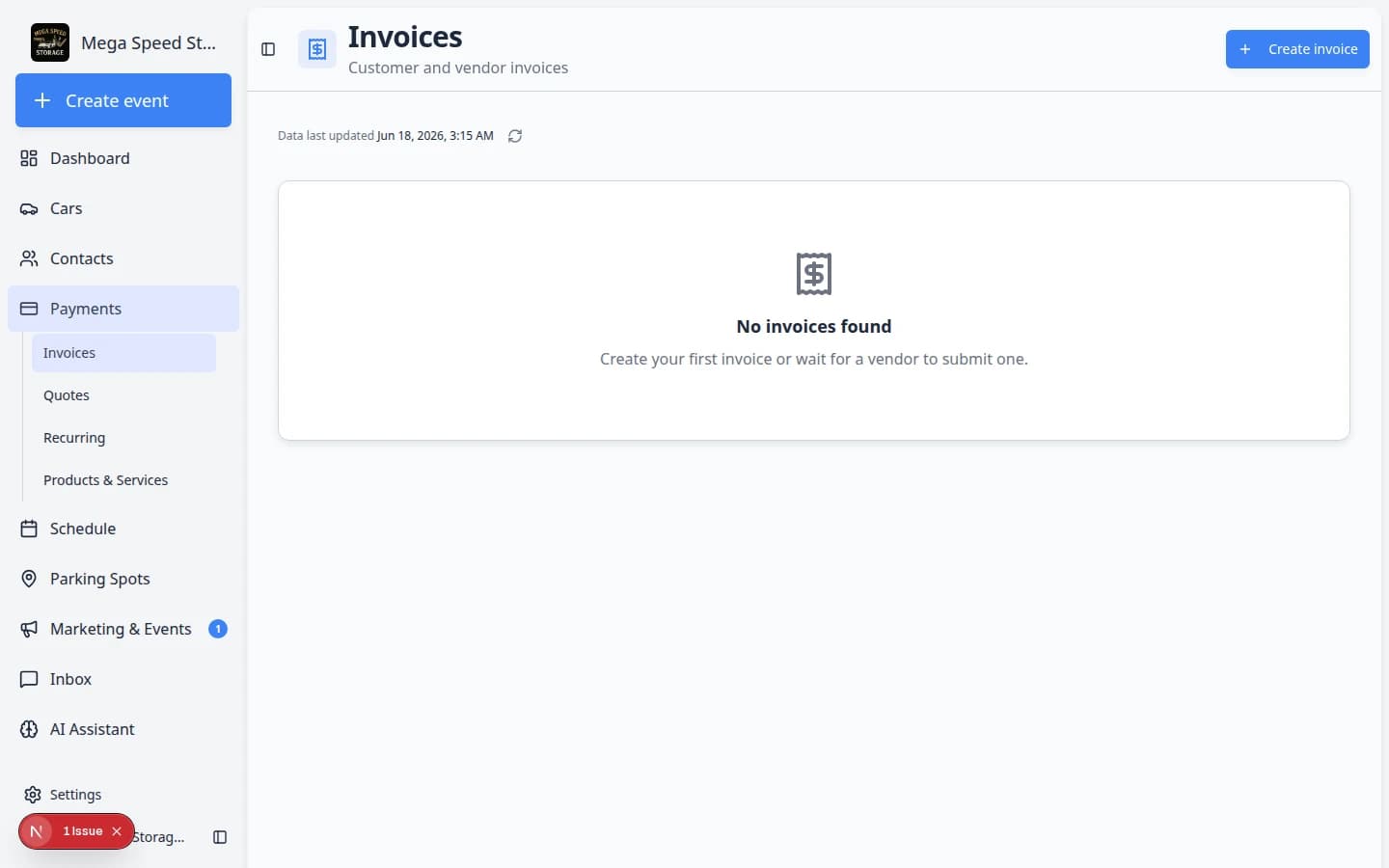The width and height of the screenshot is (1389, 868).
Task: Open the Dashboard menu item
Action: [123, 158]
